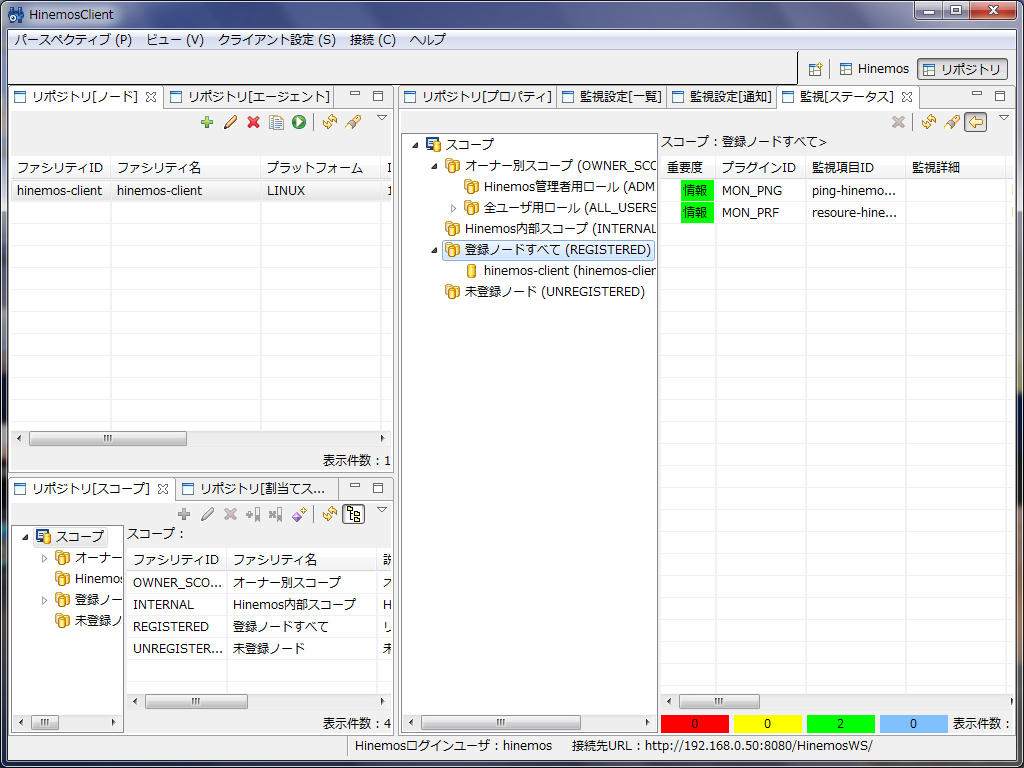Click the grey X delete icon in the status toolbar
Viewport: 1024px width, 768px height.
click(x=898, y=122)
